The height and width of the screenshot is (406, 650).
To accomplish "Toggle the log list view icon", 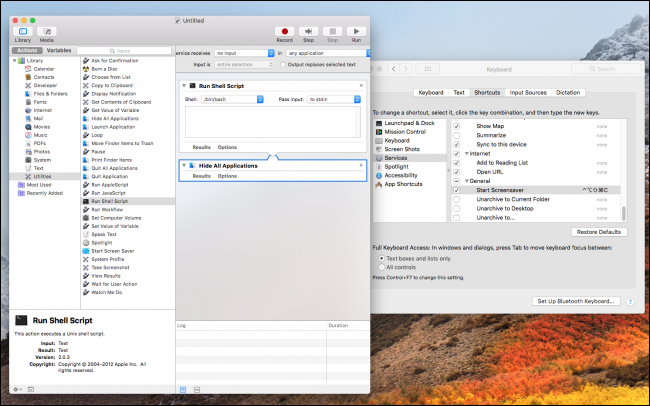I will (183, 389).
